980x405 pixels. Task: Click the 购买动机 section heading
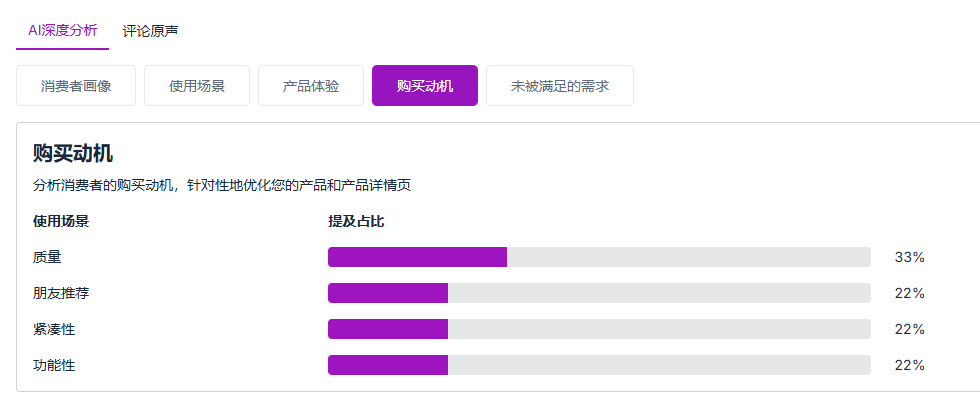(72, 153)
